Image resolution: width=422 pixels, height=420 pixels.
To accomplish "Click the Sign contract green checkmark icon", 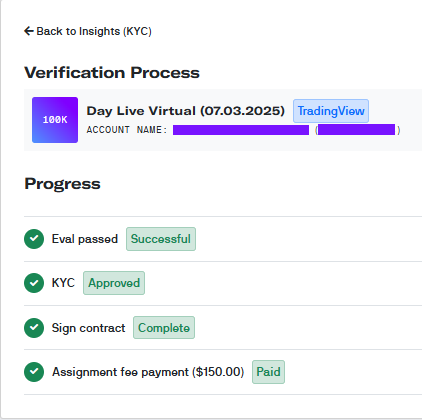I will pyautogui.click(x=34, y=328).
